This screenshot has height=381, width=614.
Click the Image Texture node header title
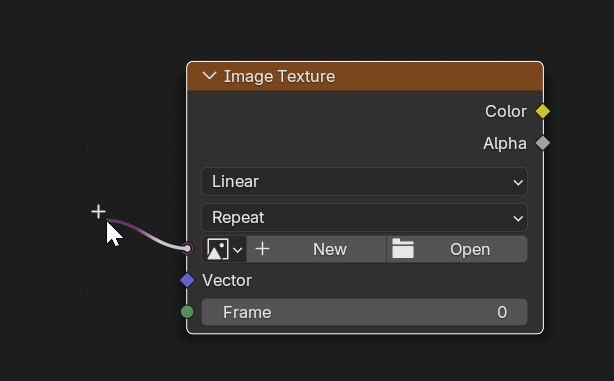(279, 76)
